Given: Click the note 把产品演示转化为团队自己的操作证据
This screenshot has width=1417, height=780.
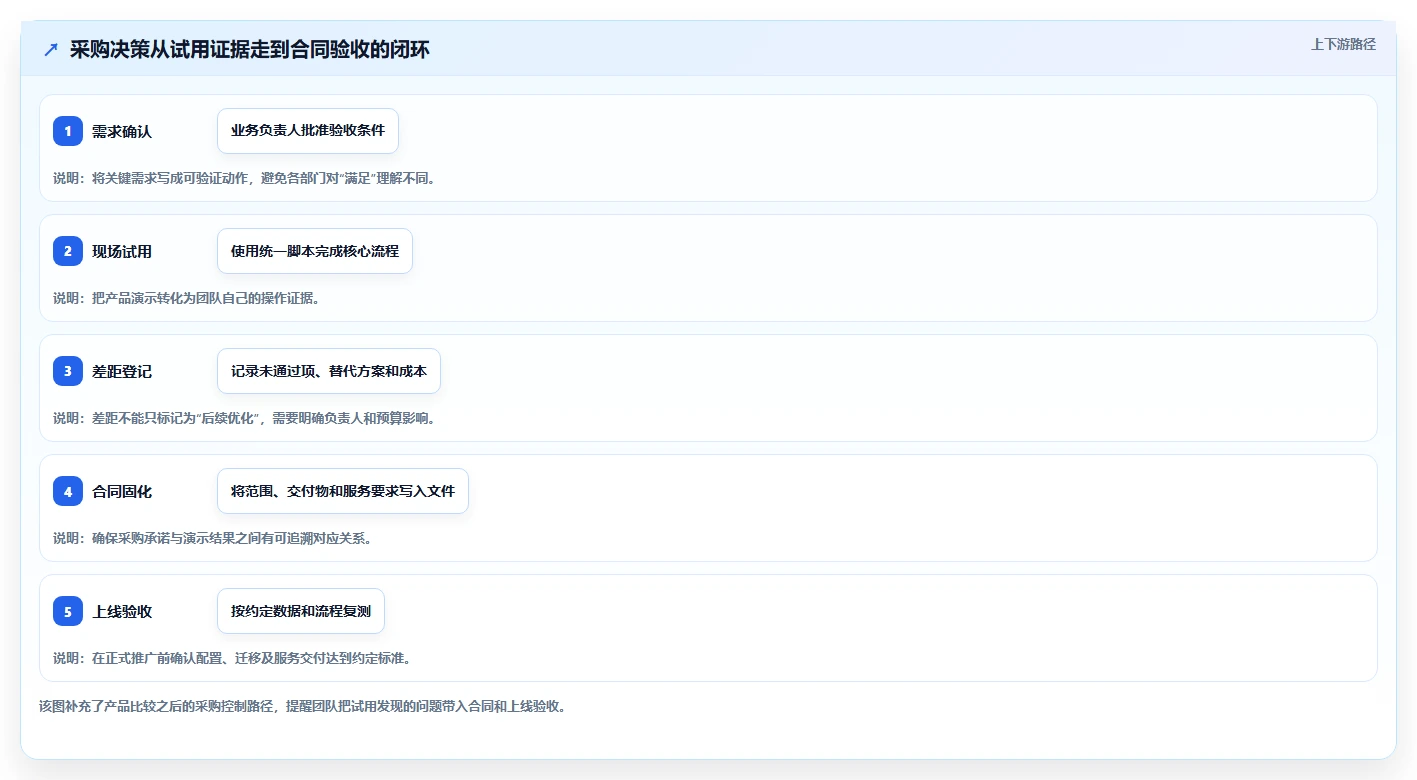Looking at the screenshot, I should coord(186,298).
